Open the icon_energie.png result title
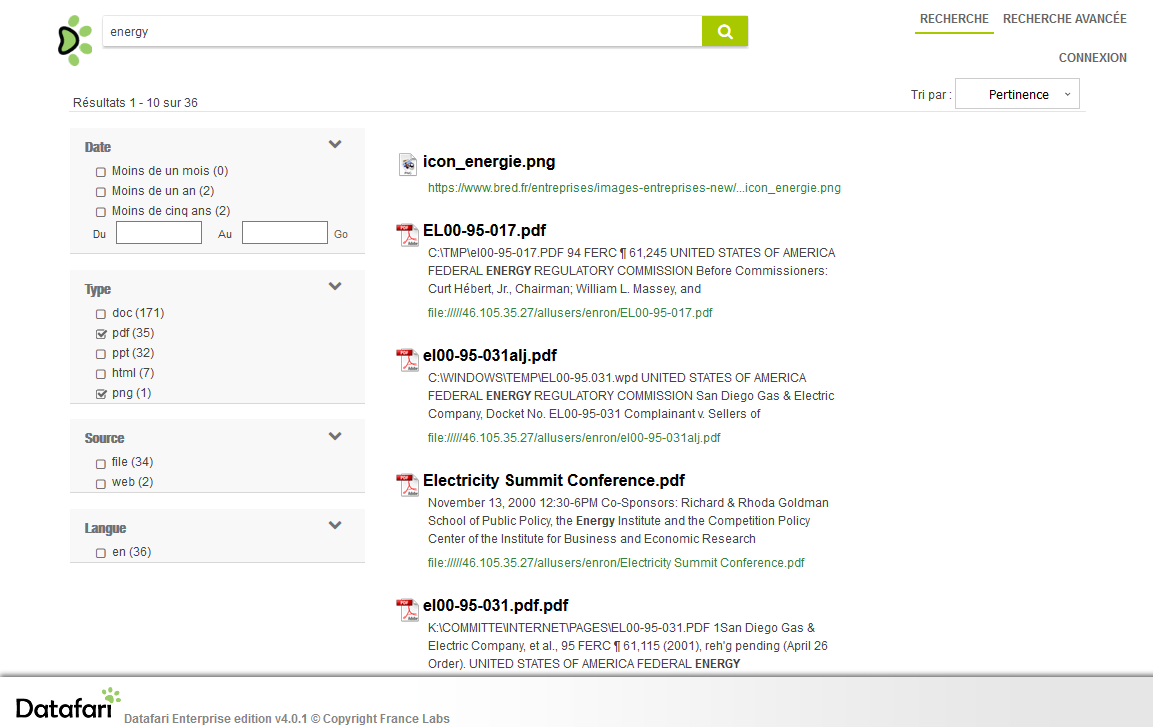Image resolution: width=1153 pixels, height=727 pixels. click(x=489, y=162)
